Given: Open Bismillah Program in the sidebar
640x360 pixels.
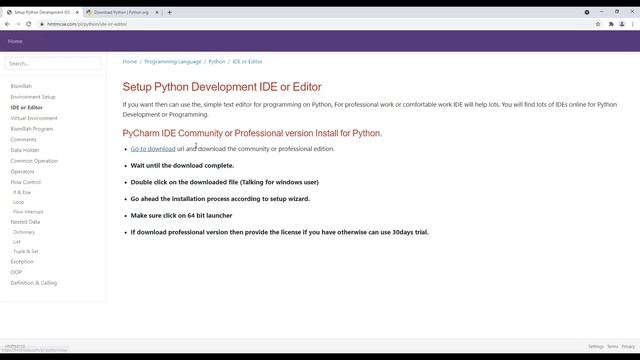Looking at the screenshot, I should pyautogui.click(x=32, y=129).
